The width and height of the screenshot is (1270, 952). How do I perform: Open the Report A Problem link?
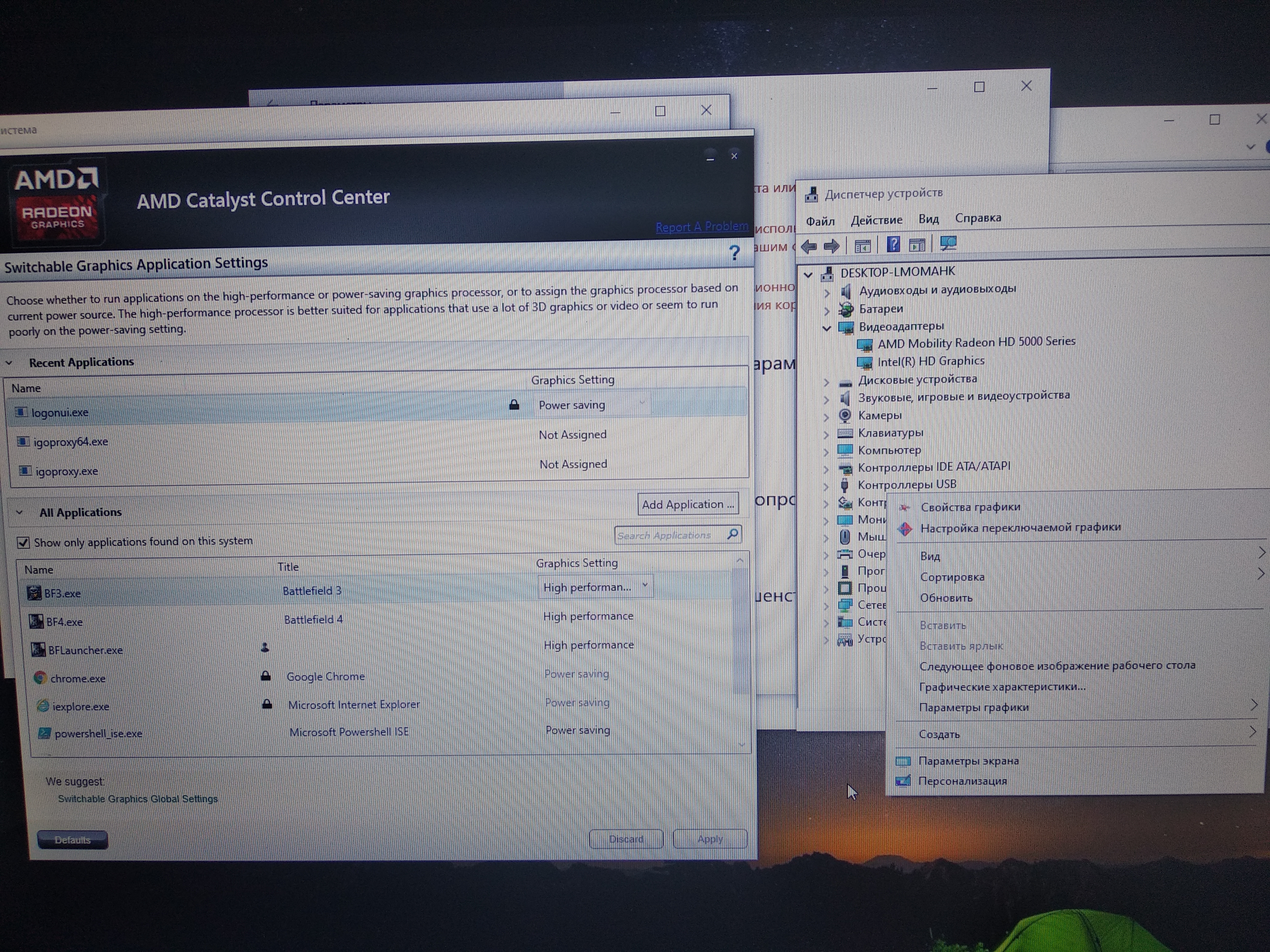(x=702, y=227)
